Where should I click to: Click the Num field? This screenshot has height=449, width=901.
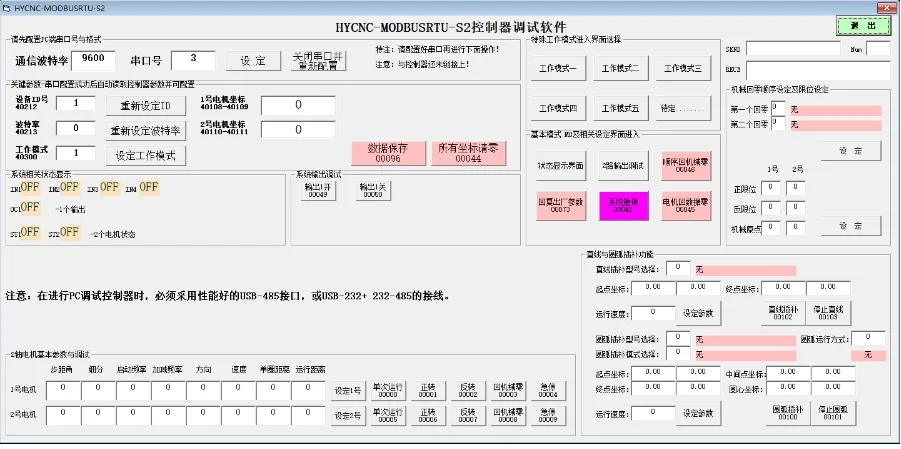tap(877, 48)
